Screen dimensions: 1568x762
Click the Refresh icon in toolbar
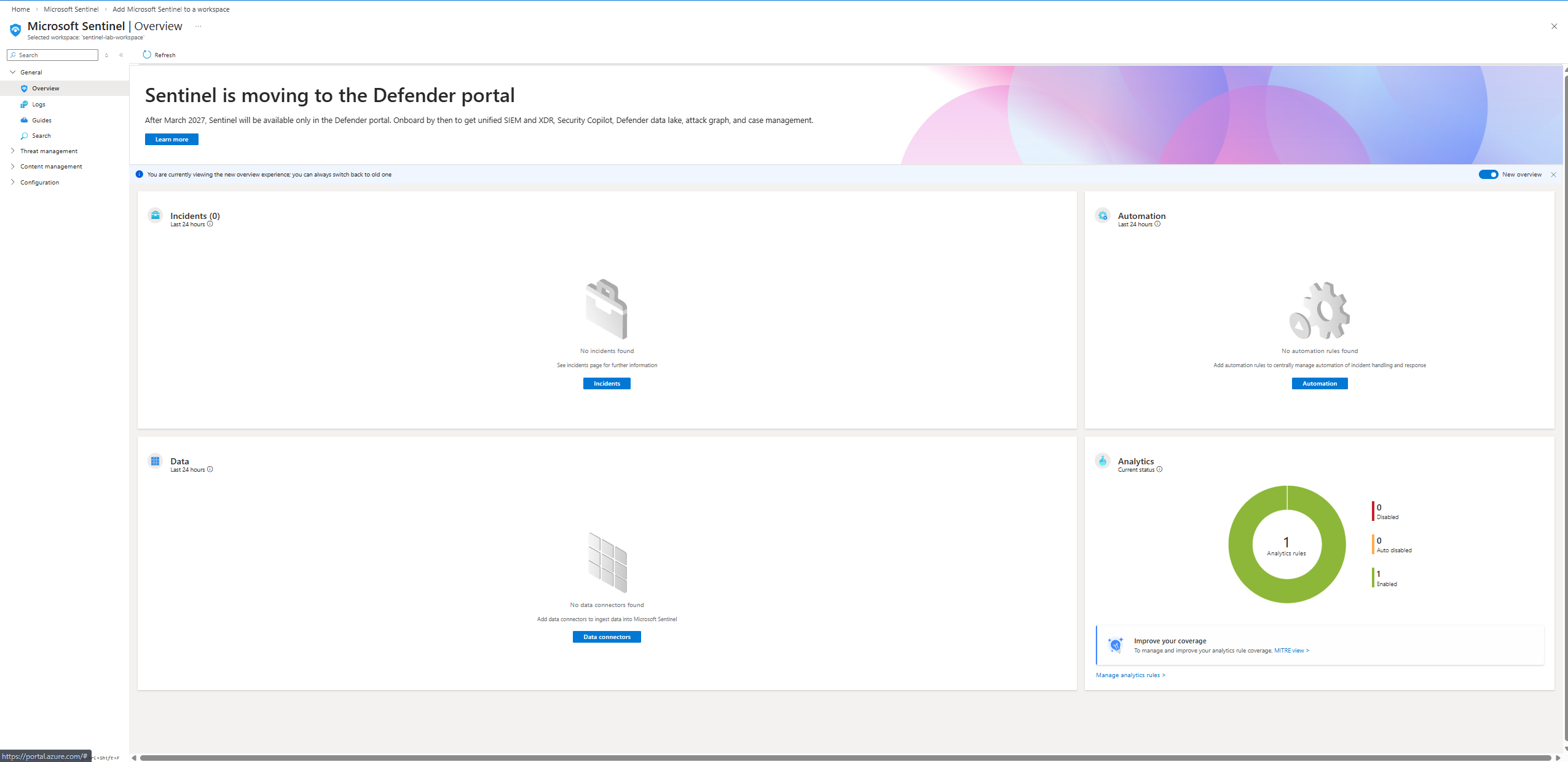pos(147,55)
